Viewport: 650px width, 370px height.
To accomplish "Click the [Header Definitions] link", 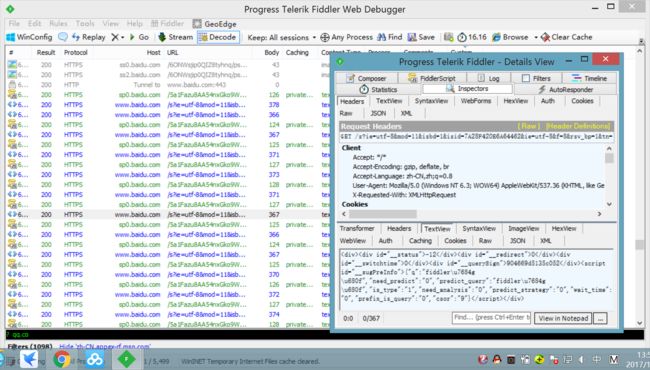I will 578,126.
